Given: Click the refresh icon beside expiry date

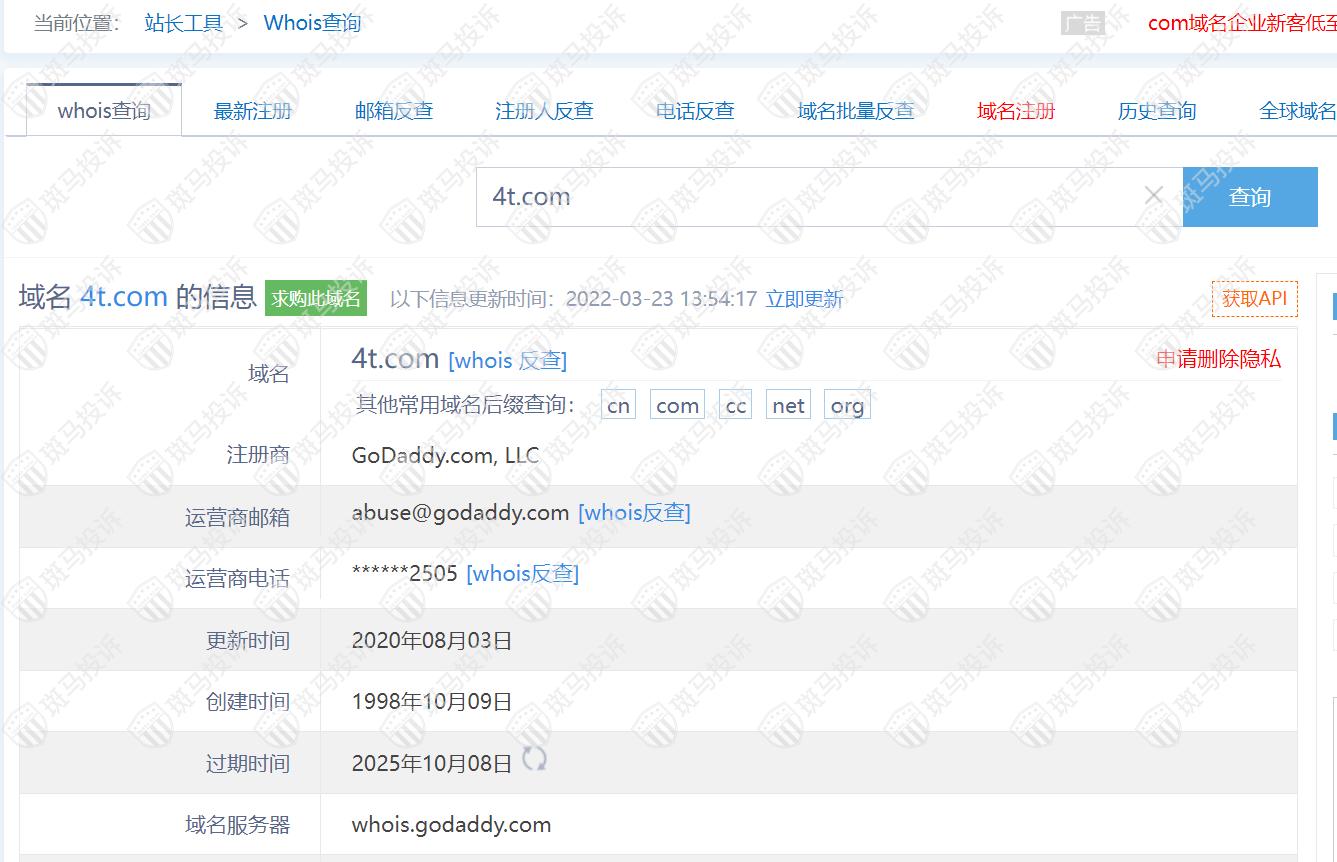Looking at the screenshot, I should [535, 760].
